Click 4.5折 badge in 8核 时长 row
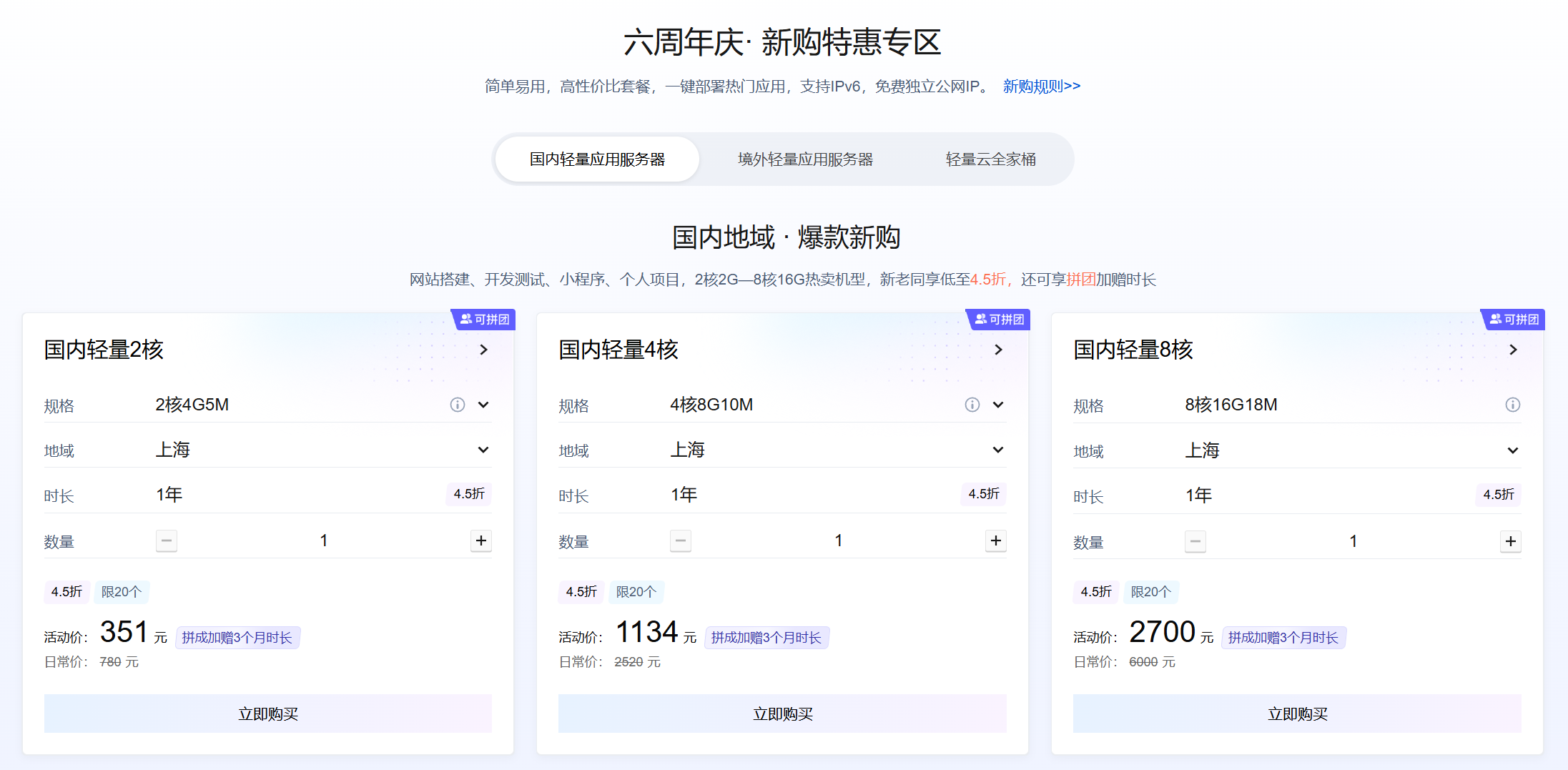The width and height of the screenshot is (1568, 770). point(1499,495)
